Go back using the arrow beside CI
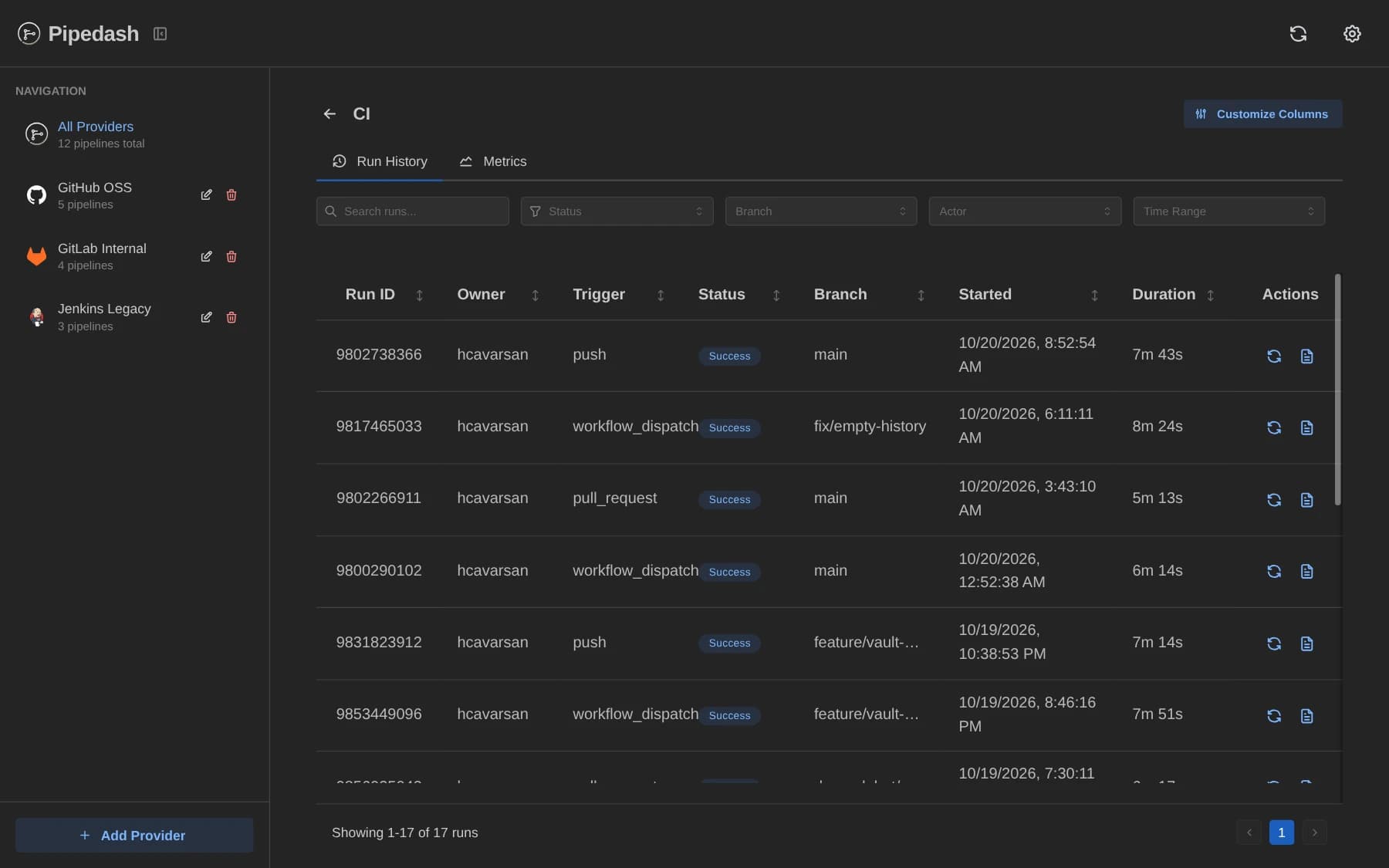The image size is (1389, 868). point(330,114)
